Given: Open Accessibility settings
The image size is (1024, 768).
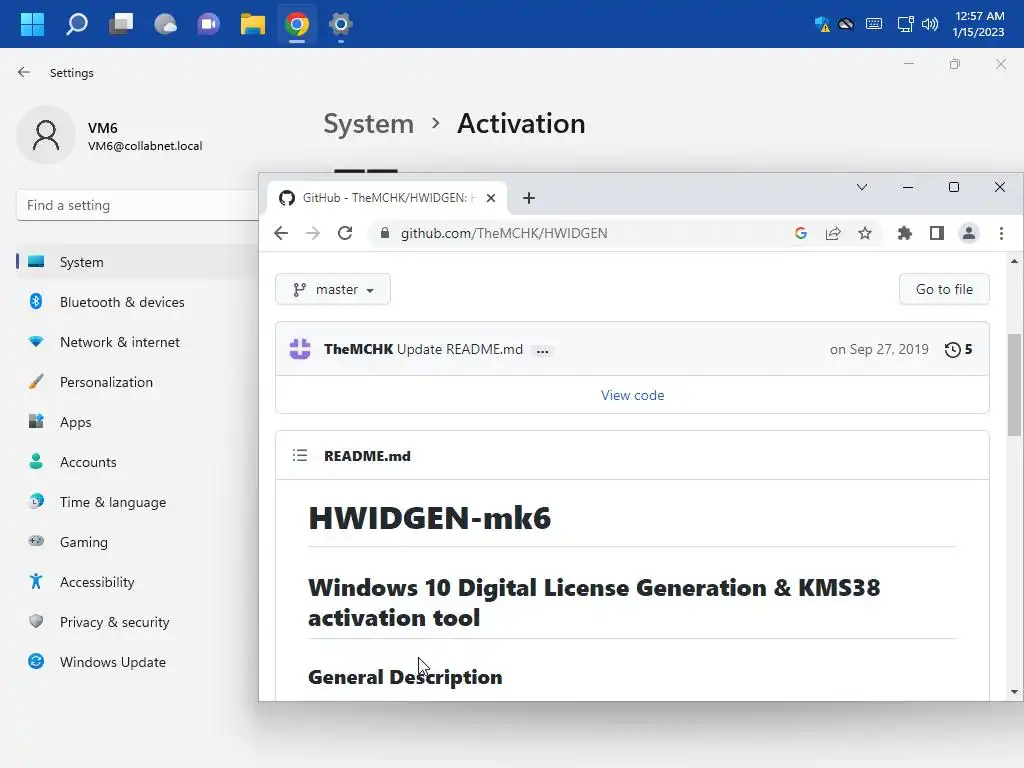Looking at the screenshot, I should (x=97, y=582).
